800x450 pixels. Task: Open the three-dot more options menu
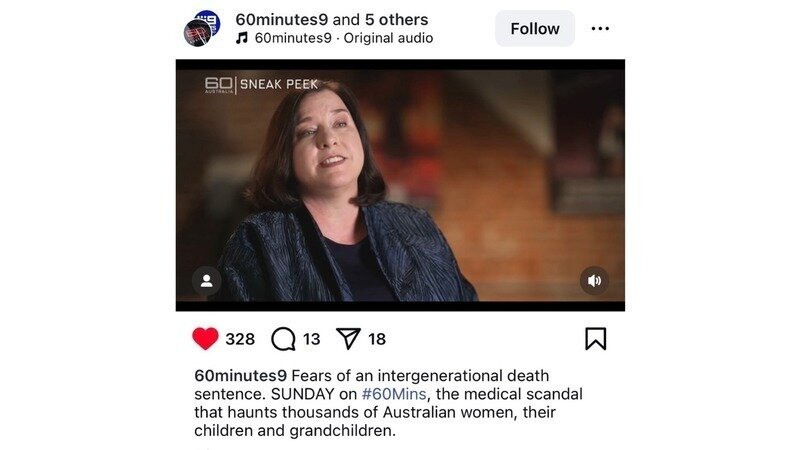[x=600, y=29]
